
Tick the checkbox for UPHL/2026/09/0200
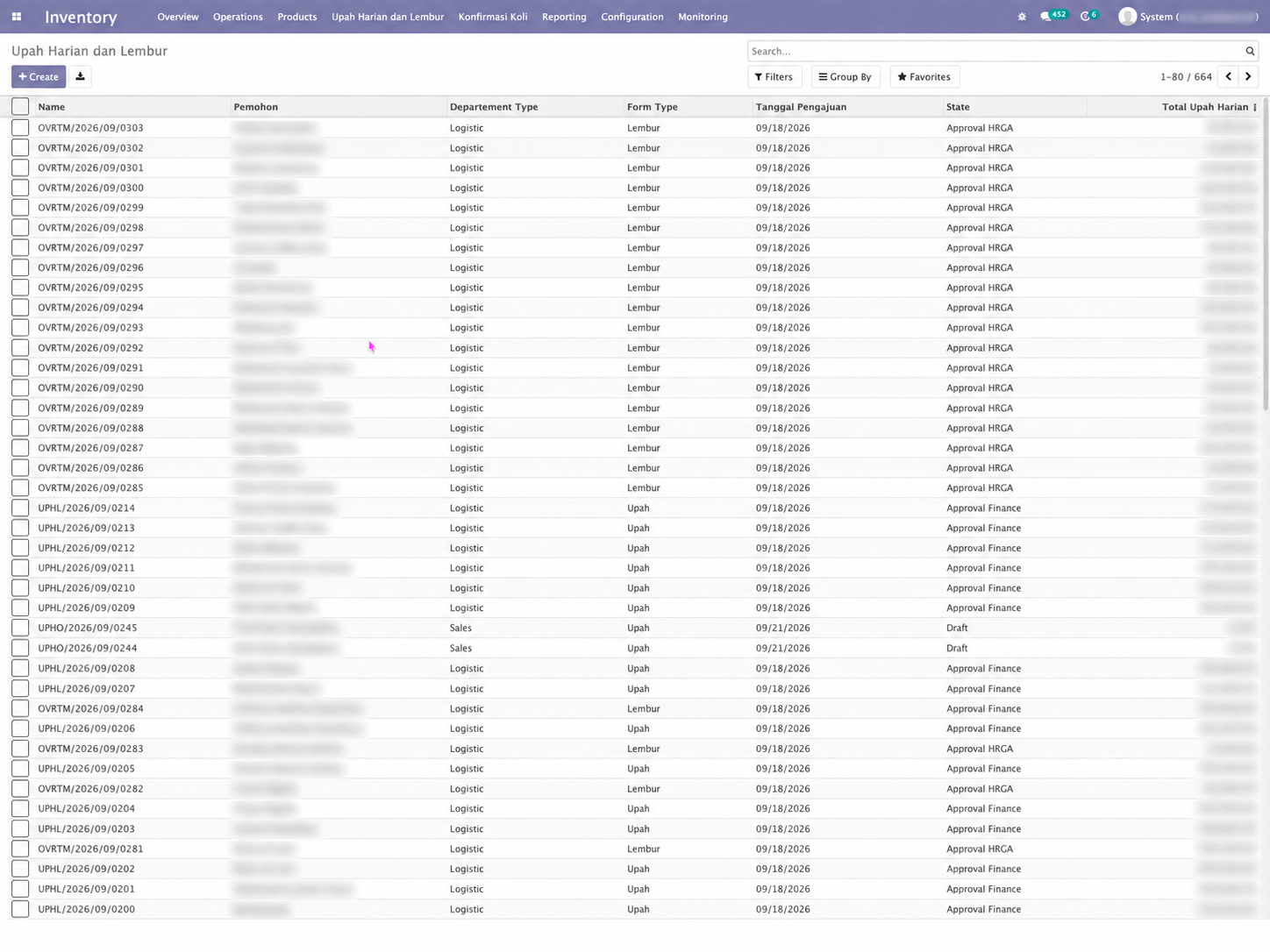point(20,909)
